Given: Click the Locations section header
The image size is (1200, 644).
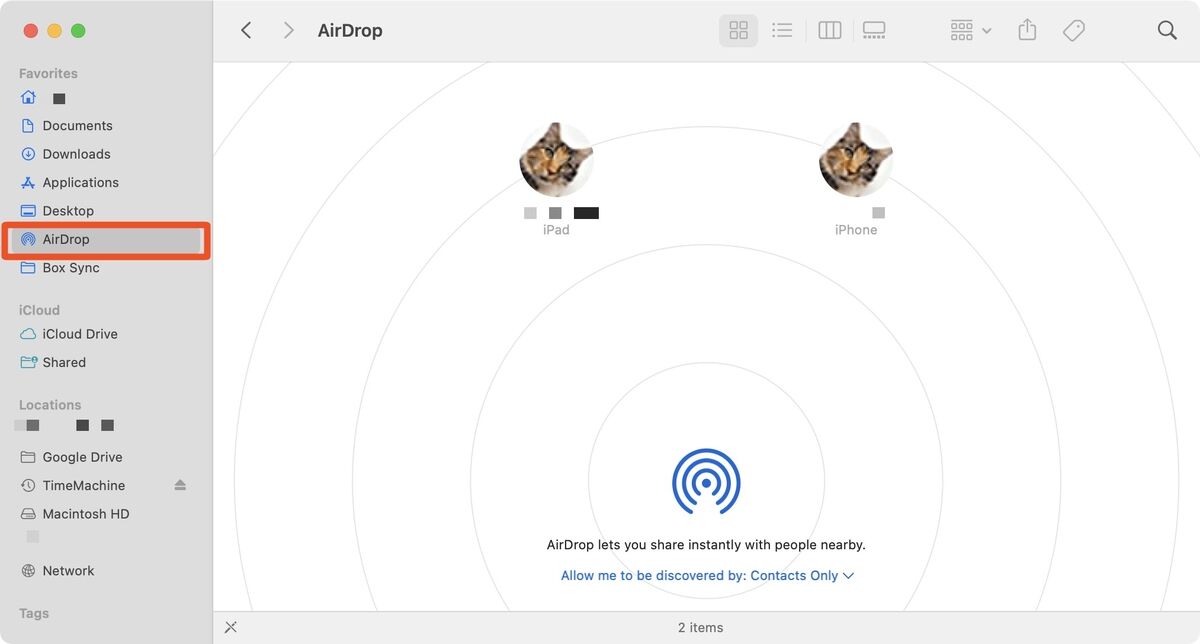Looking at the screenshot, I should 50,405.
